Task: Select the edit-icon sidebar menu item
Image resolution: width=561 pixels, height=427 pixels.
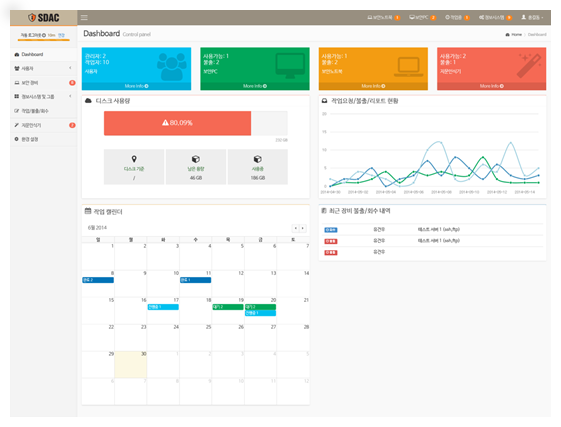Action: [43, 111]
